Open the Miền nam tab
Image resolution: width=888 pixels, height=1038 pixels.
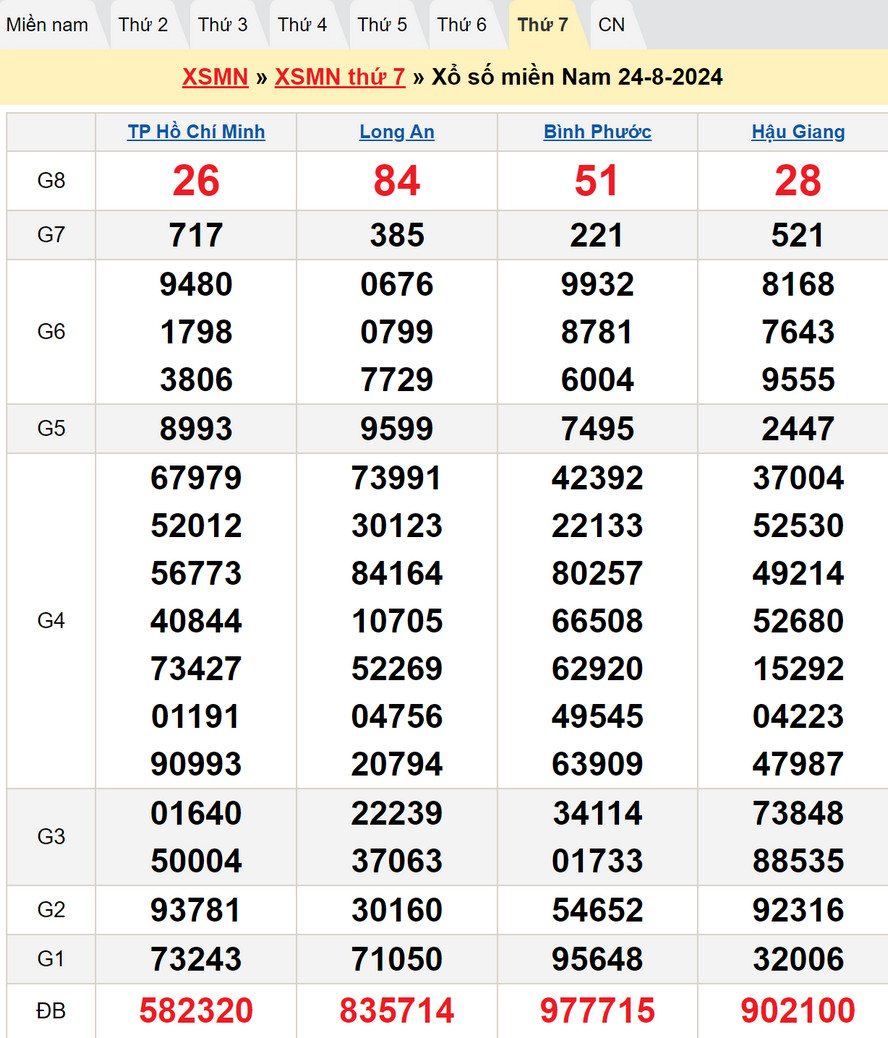pos(47,25)
